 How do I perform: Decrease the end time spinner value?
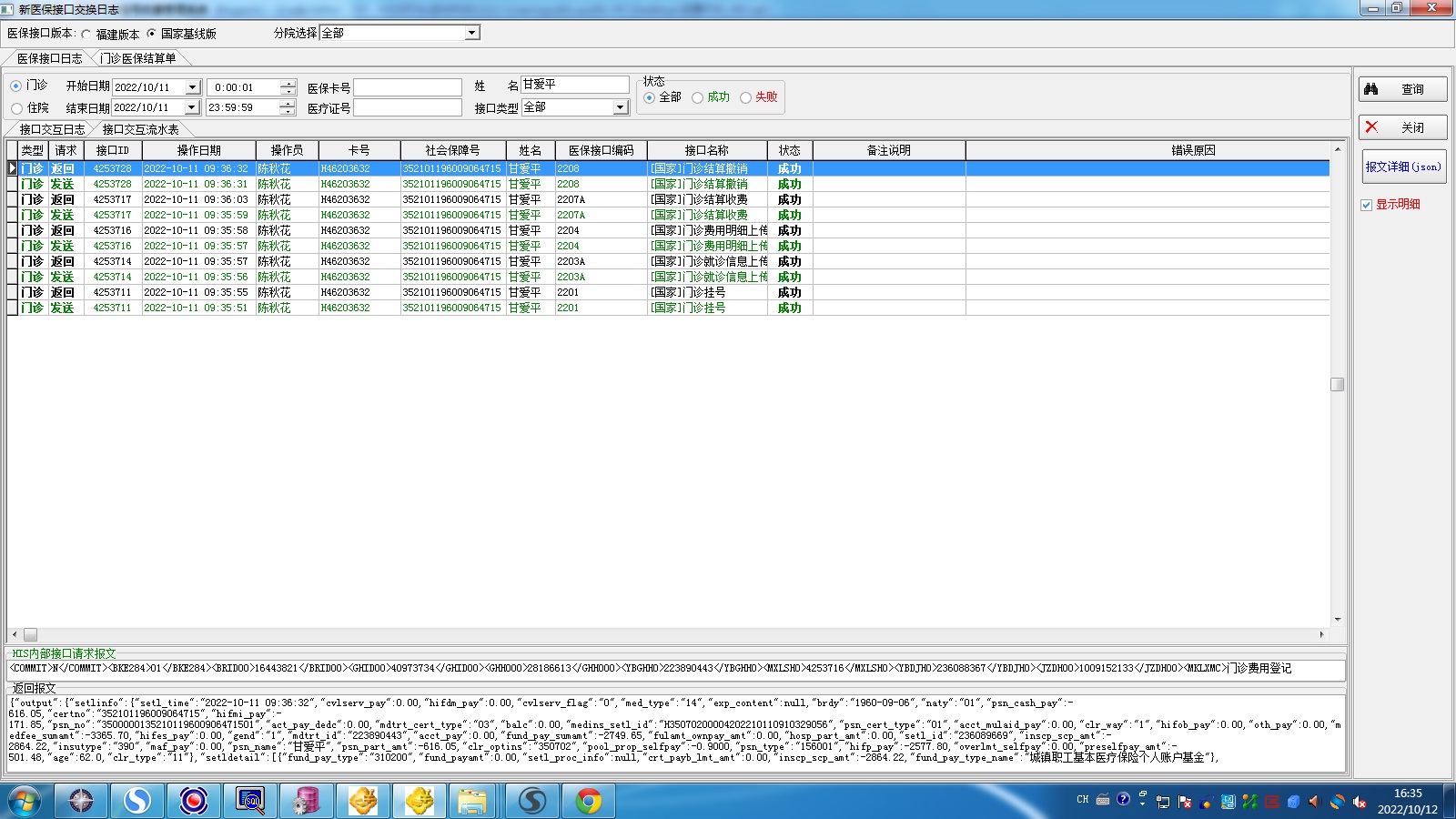288,111
